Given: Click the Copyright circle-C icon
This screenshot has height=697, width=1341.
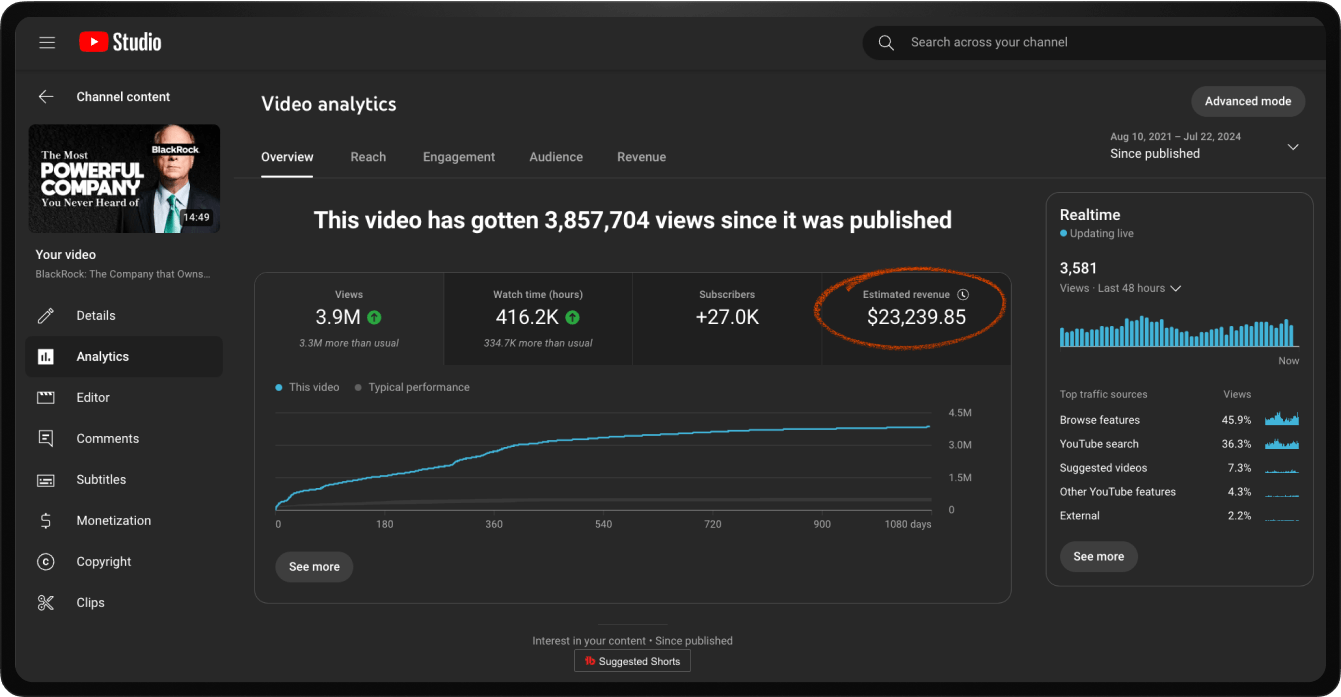Looking at the screenshot, I should point(46,562).
